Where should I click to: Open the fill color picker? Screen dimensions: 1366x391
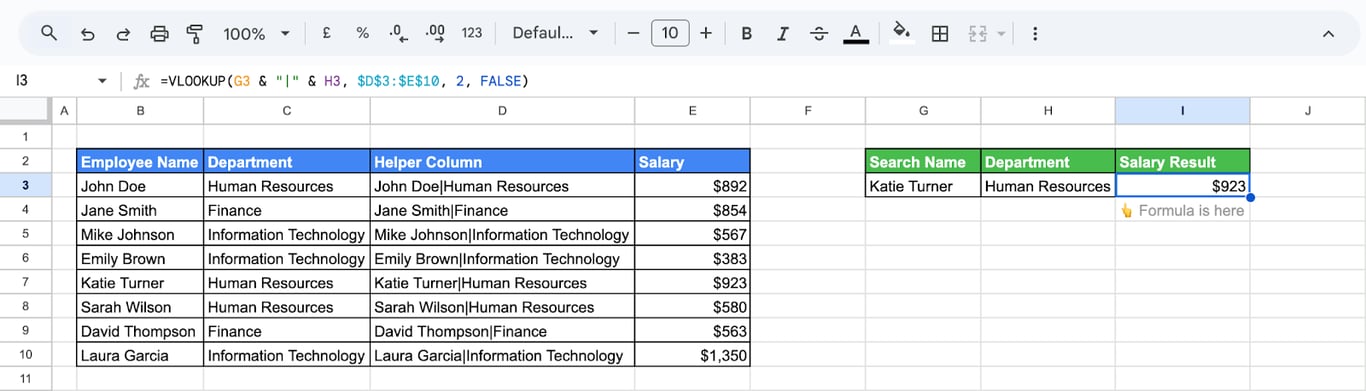coord(902,33)
